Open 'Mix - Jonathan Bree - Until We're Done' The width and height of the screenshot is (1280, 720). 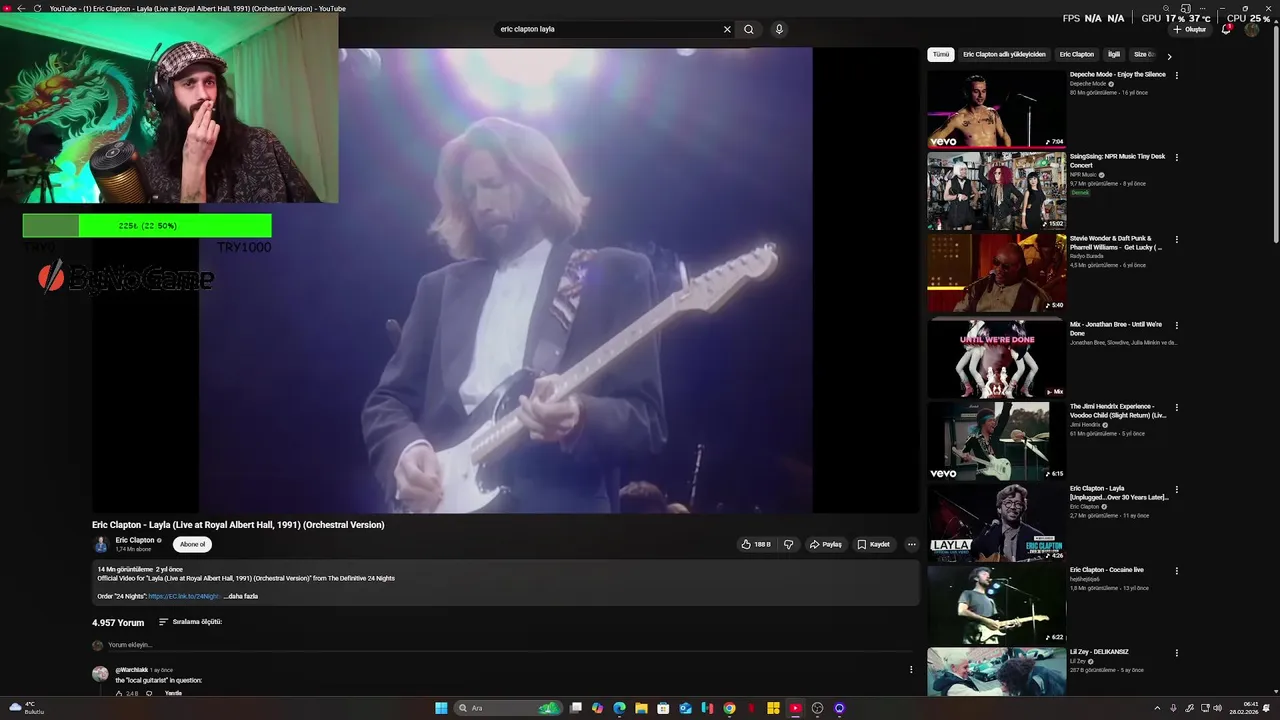coord(1116,328)
